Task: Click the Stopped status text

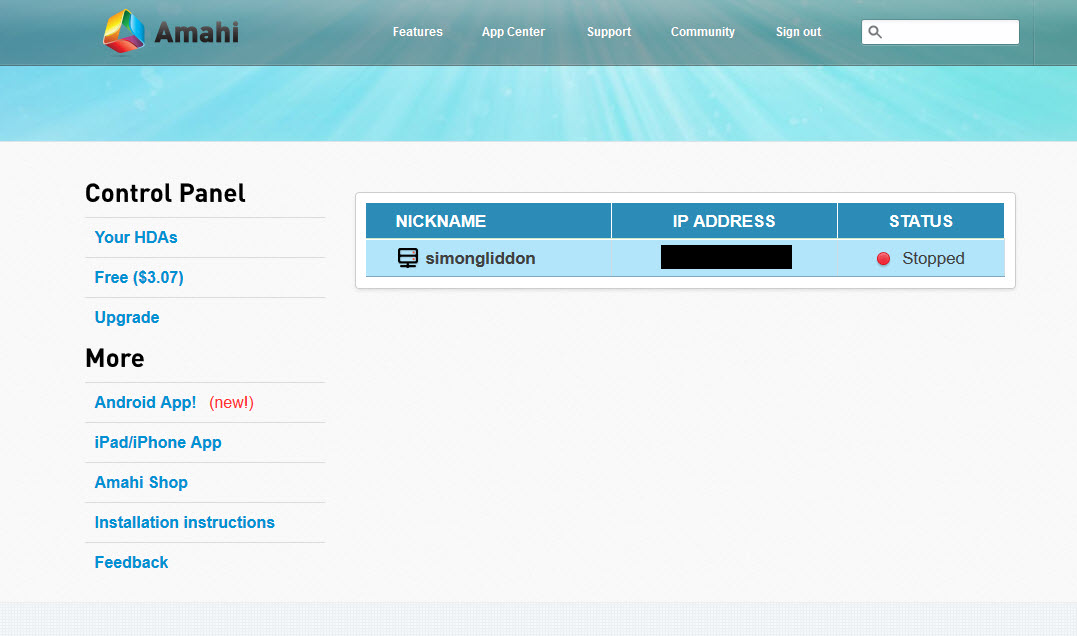Action: (933, 258)
